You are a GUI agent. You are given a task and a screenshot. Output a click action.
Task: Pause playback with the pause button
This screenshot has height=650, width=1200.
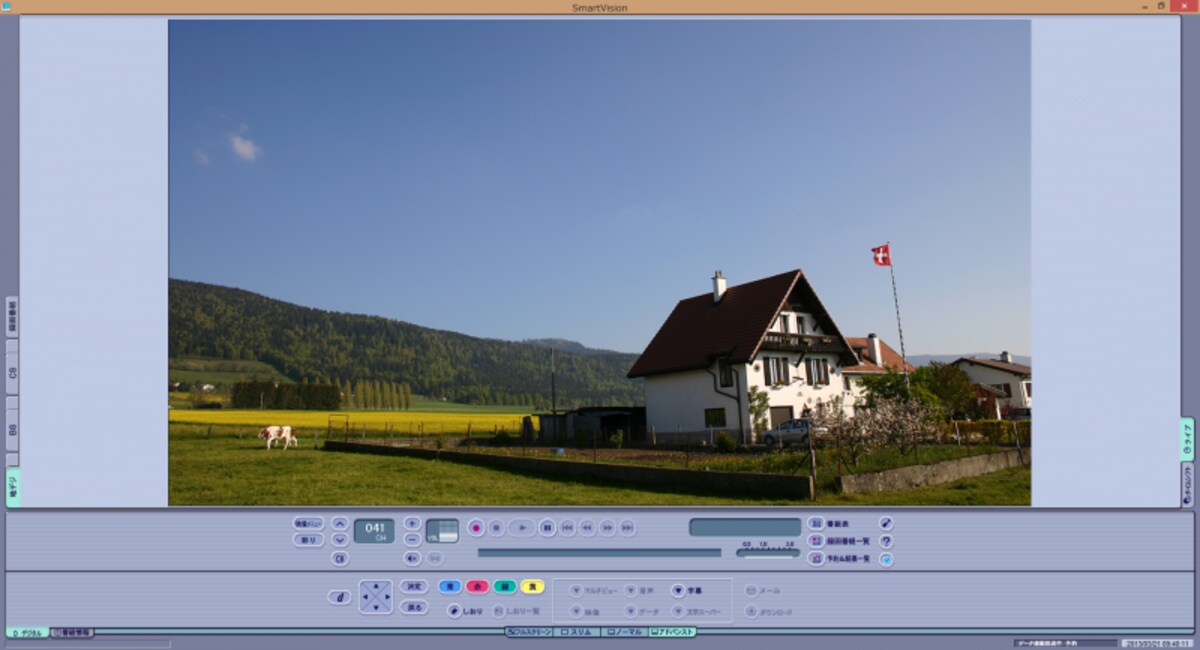(x=547, y=527)
